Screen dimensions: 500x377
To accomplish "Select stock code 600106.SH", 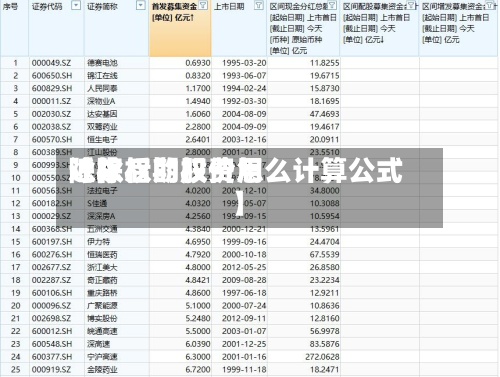I will (52, 293).
